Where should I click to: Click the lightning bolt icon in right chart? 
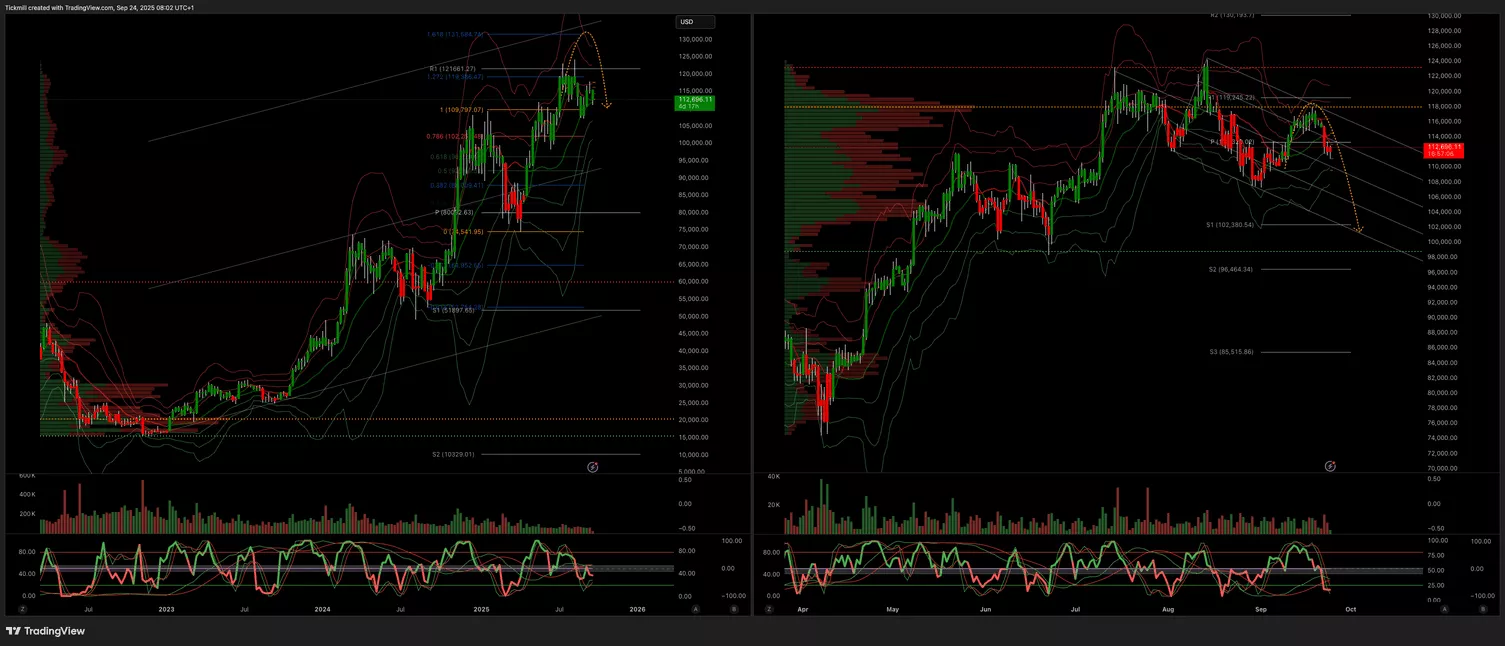[x=1330, y=466]
